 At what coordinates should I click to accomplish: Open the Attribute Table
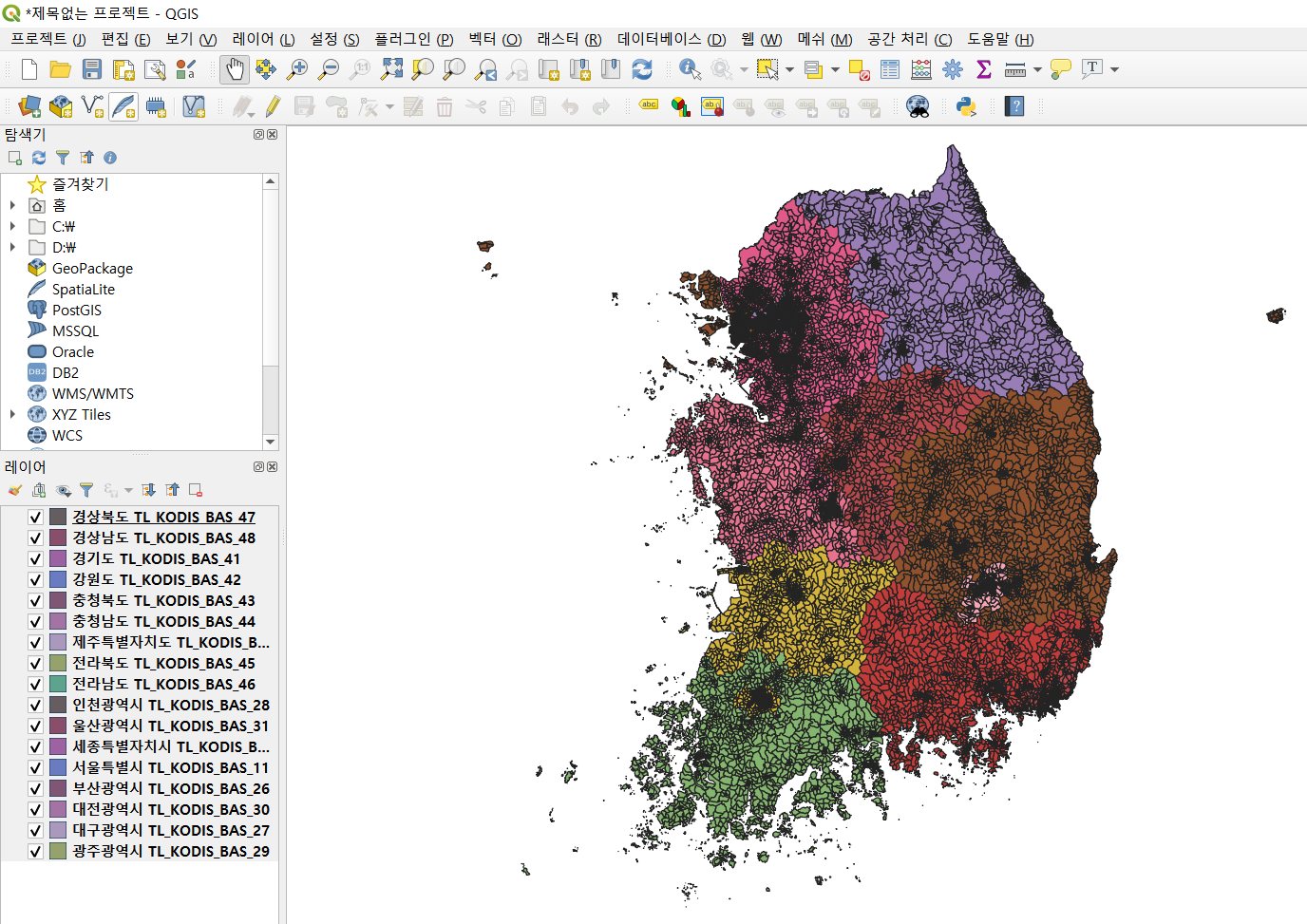click(889, 68)
